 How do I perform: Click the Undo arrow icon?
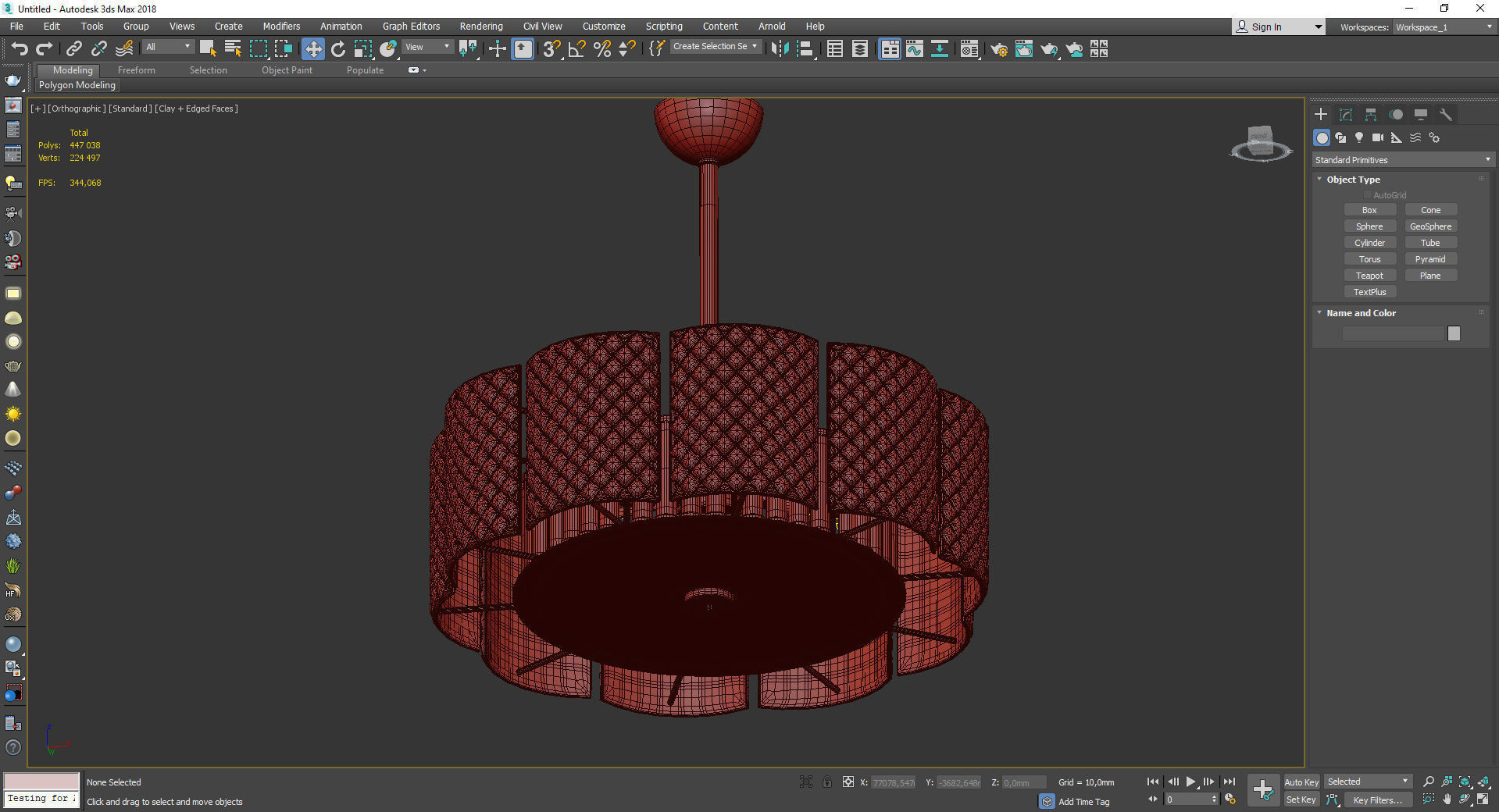20,49
